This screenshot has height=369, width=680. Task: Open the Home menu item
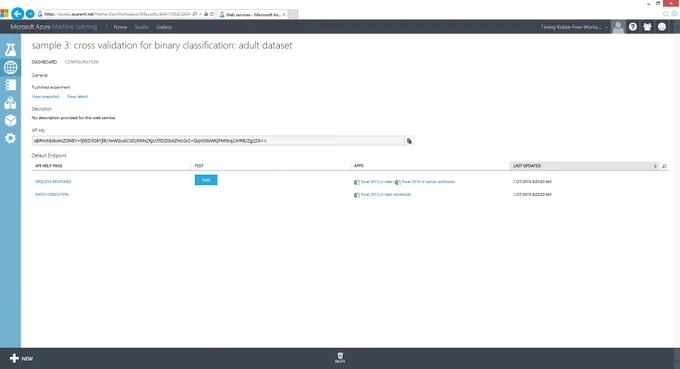pos(120,27)
